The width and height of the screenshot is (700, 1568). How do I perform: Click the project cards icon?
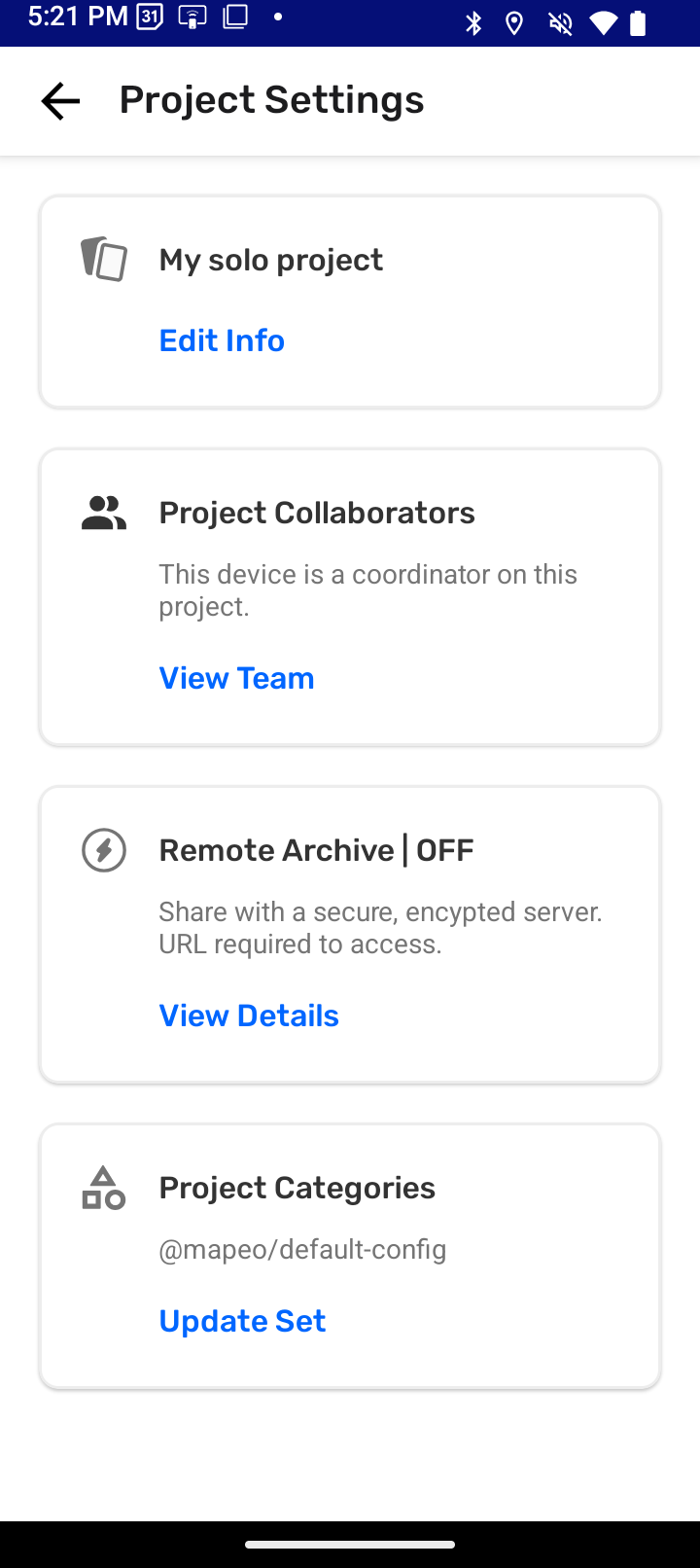coord(103,260)
